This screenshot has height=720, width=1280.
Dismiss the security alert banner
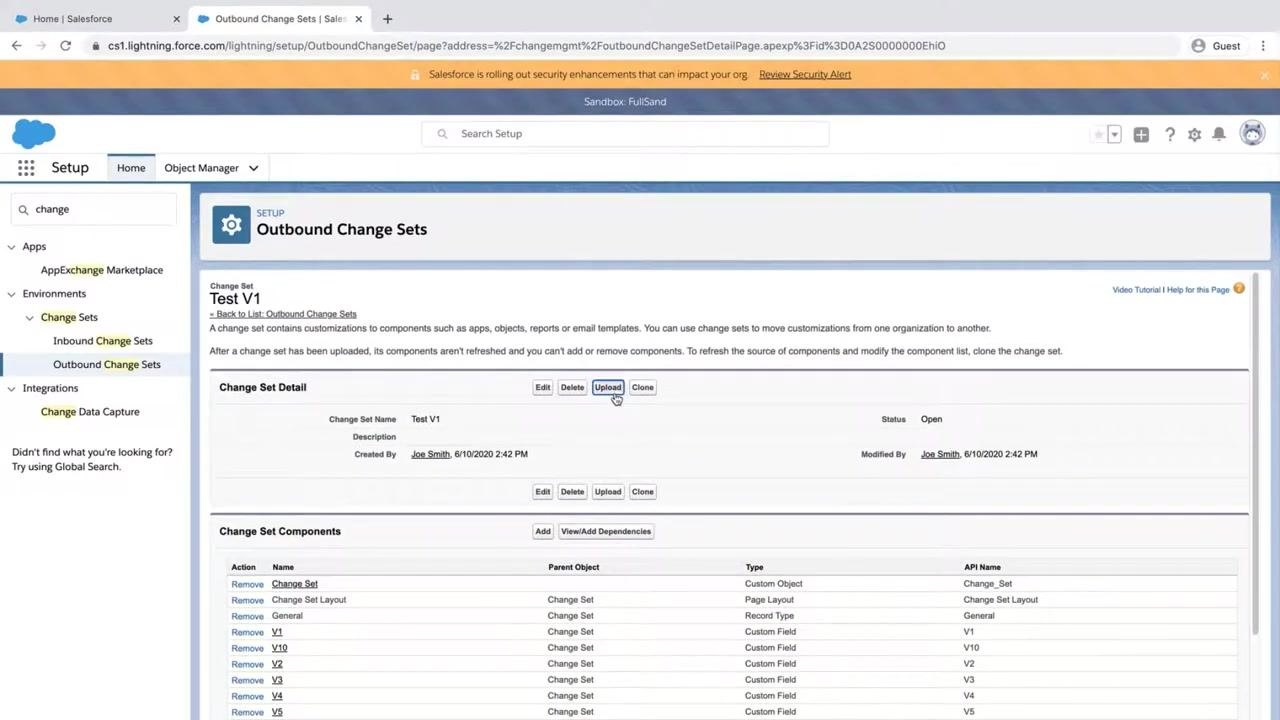[x=1264, y=75]
